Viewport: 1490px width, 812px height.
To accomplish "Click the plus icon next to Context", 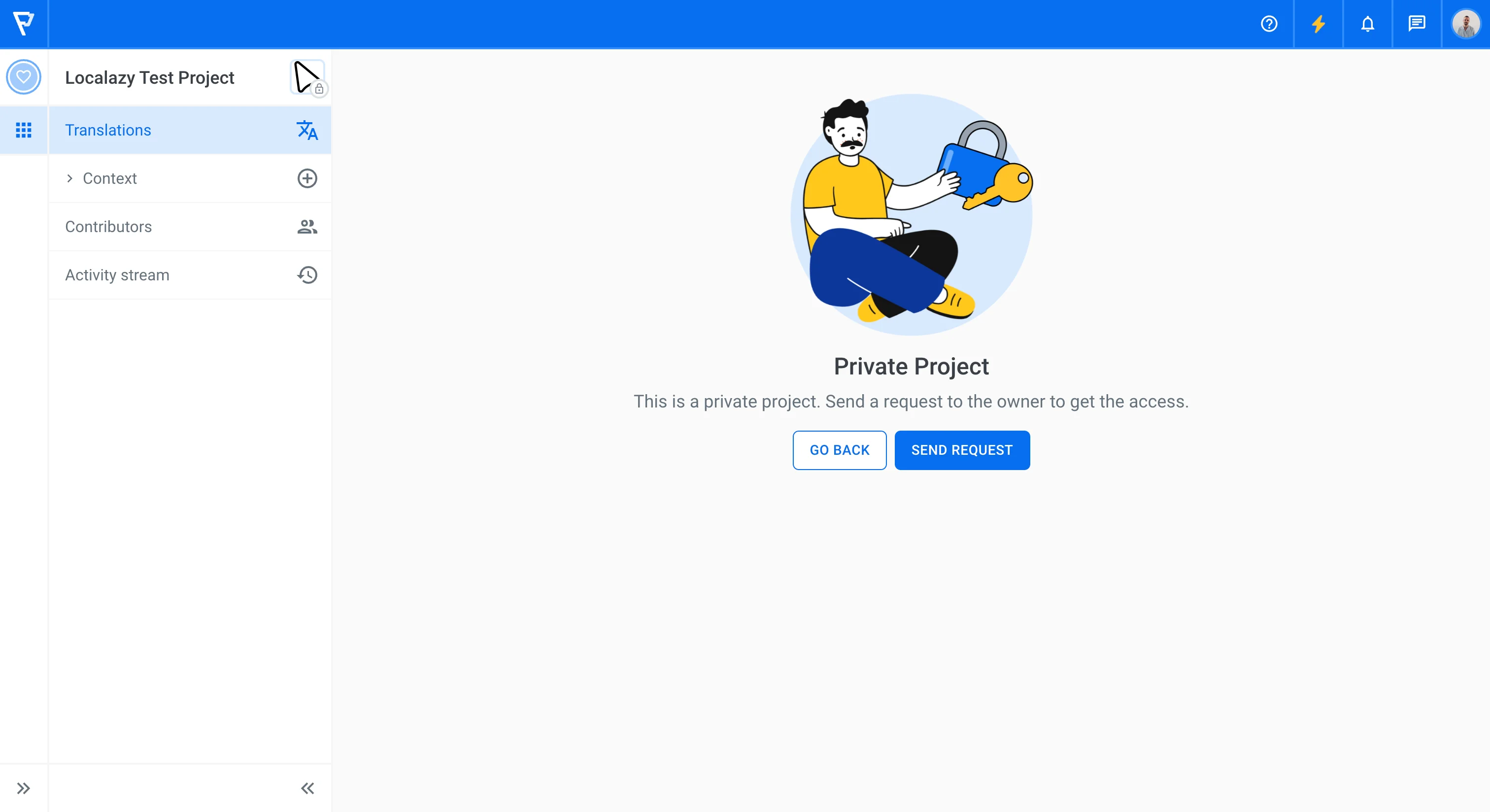I will click(307, 178).
